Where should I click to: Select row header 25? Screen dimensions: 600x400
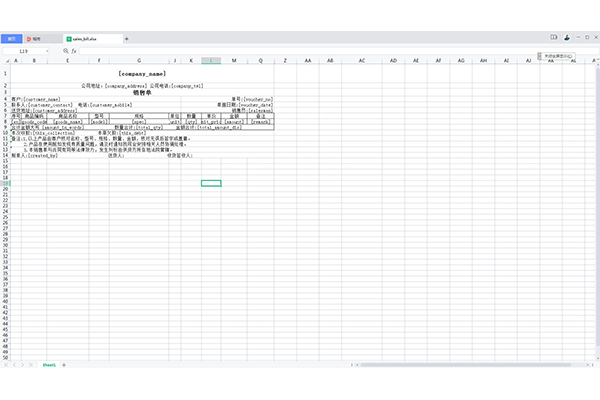(5, 217)
